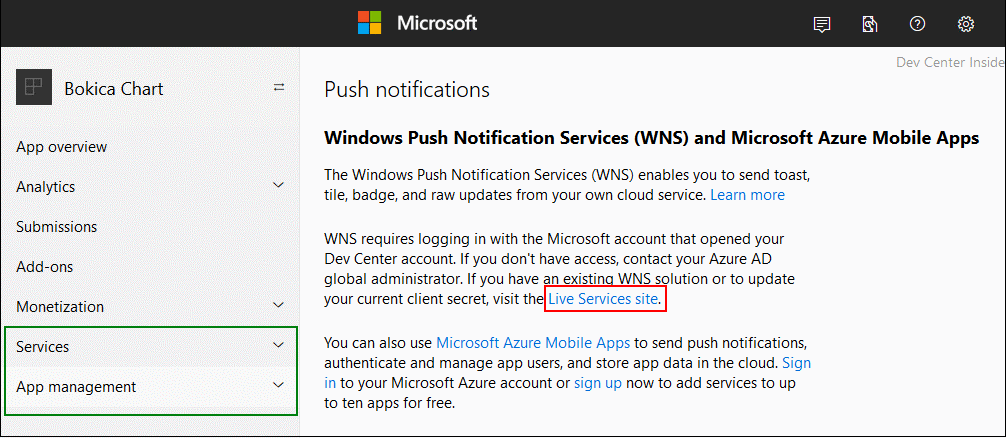Click the switch arrows icon beside Bokica Chart
Image resolution: width=1006 pixels, height=438 pixels.
tap(279, 88)
